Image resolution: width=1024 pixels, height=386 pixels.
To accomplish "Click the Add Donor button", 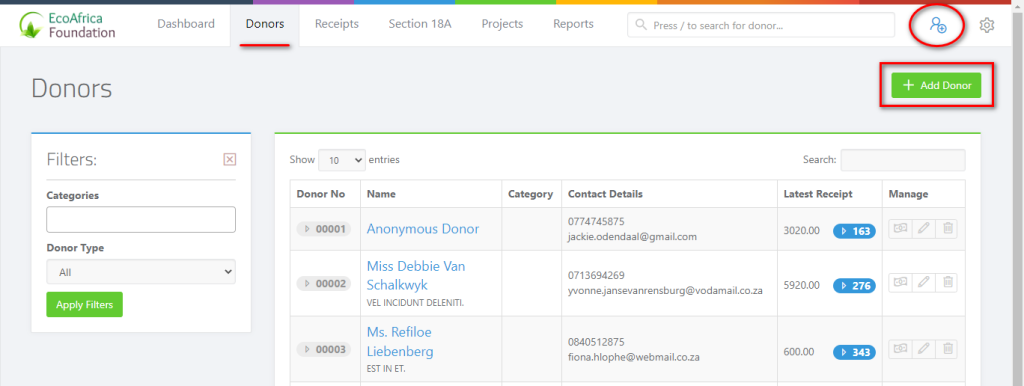I will click(x=936, y=86).
